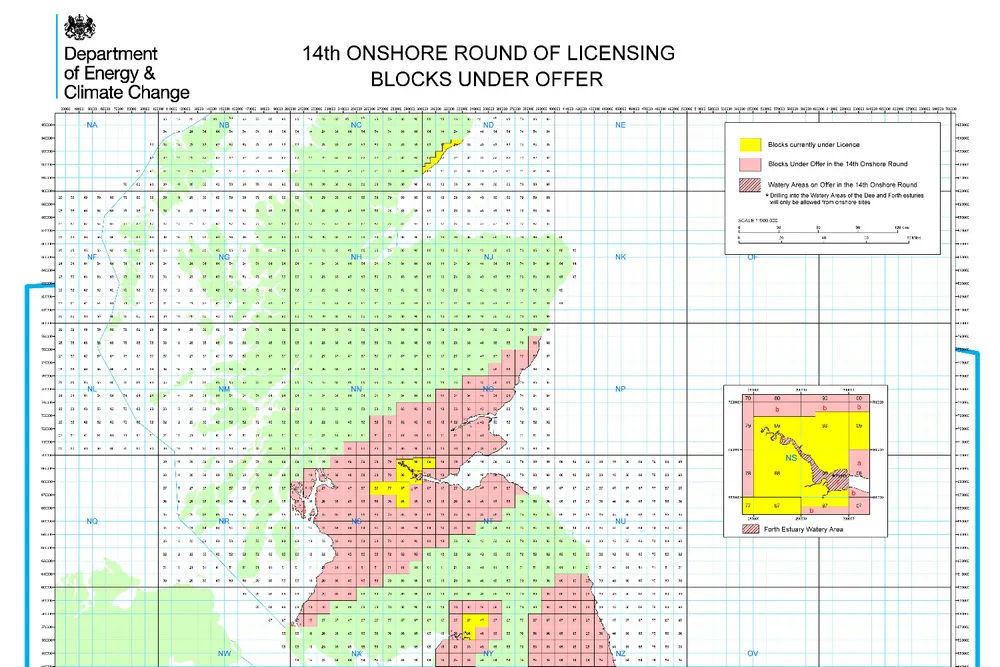Click the OV grid square label
This screenshot has width=1000, height=667.
(x=753, y=653)
